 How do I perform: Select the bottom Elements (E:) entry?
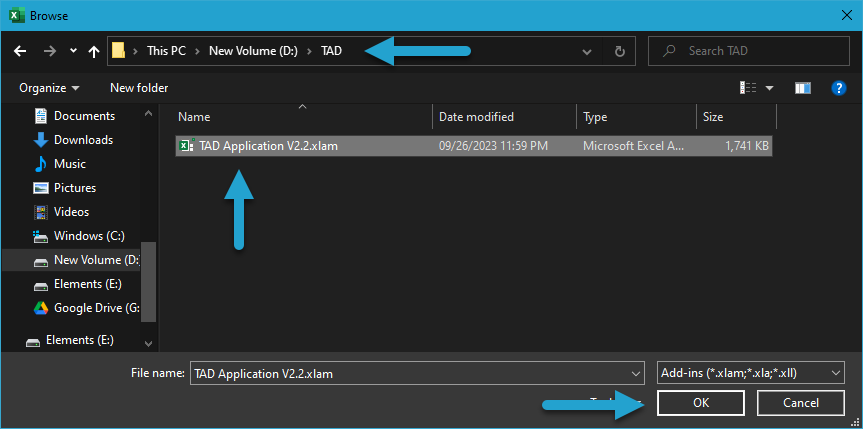80,340
